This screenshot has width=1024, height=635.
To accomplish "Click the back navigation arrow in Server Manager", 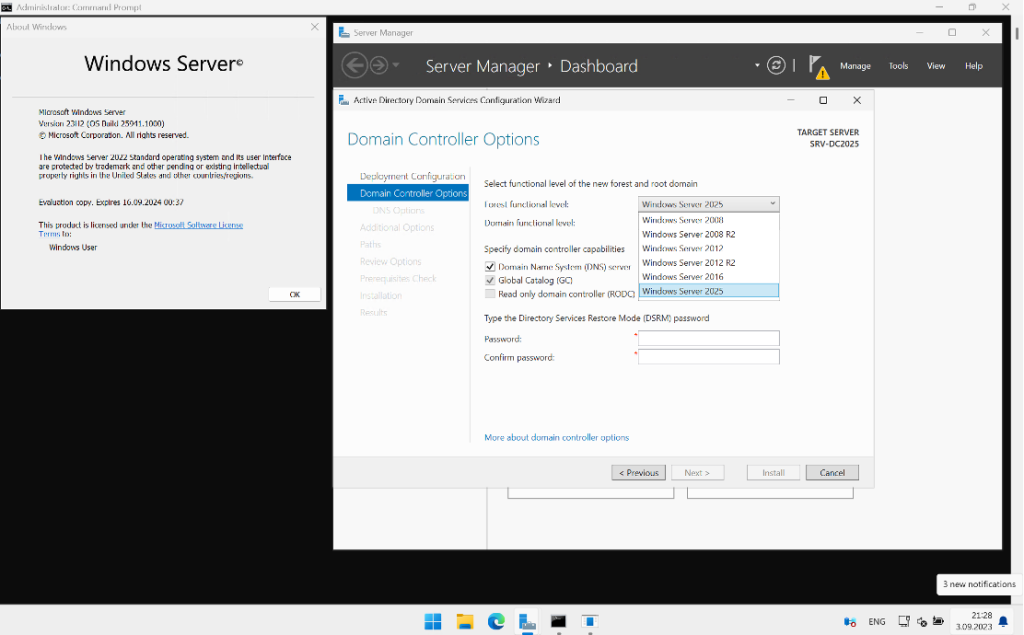I will pos(354,64).
